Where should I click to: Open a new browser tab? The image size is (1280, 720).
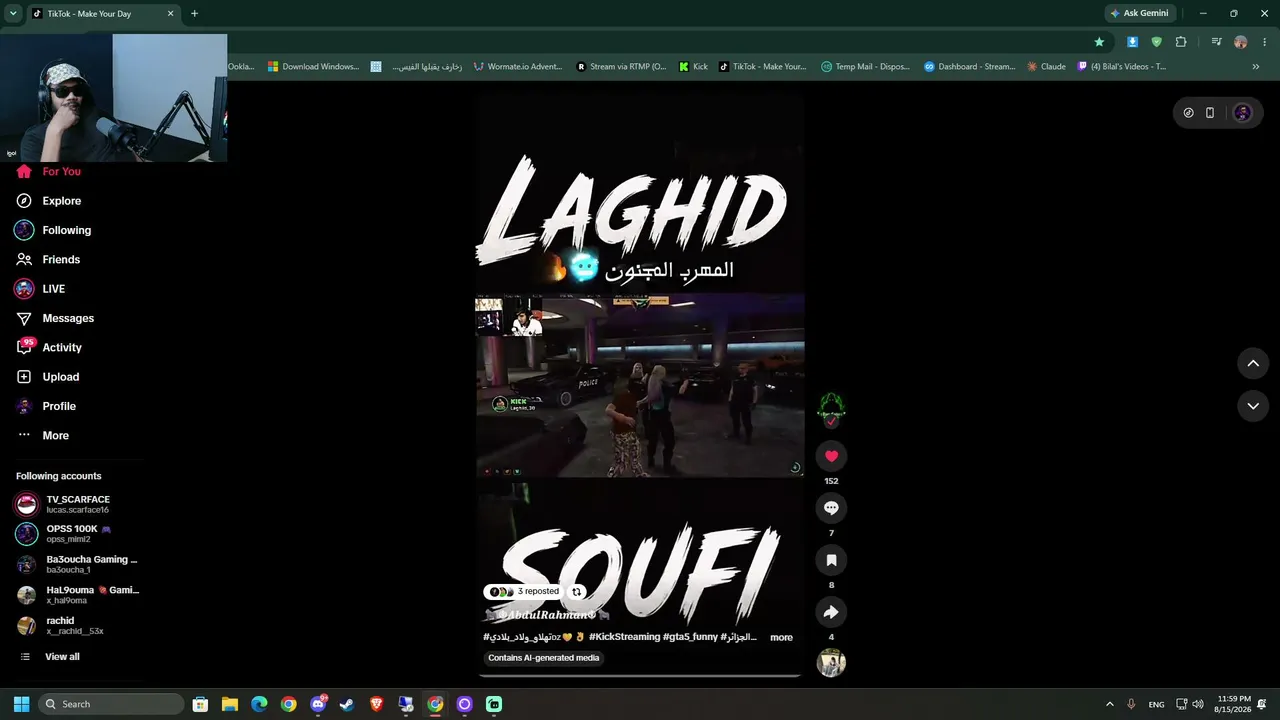point(194,14)
